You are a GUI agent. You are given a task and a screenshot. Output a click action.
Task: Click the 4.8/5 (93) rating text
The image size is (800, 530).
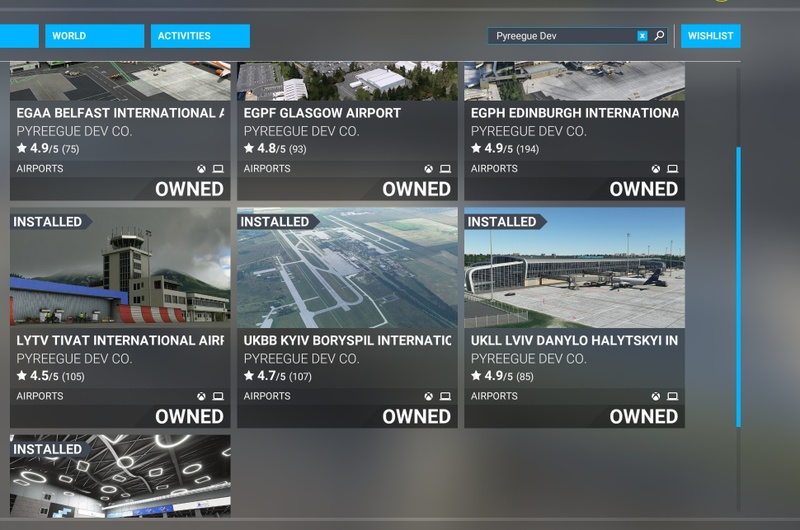[x=282, y=148]
